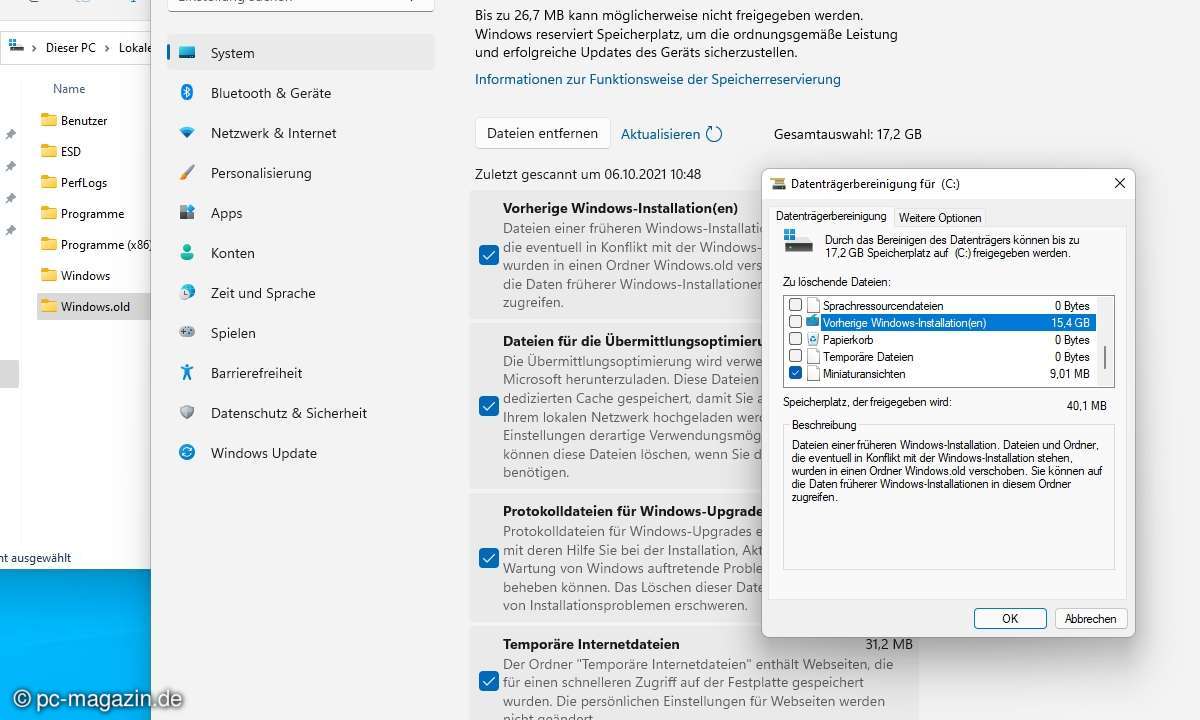Click the PerfLogs folder icon in Explorer
The image size is (1200, 720).
(48, 182)
